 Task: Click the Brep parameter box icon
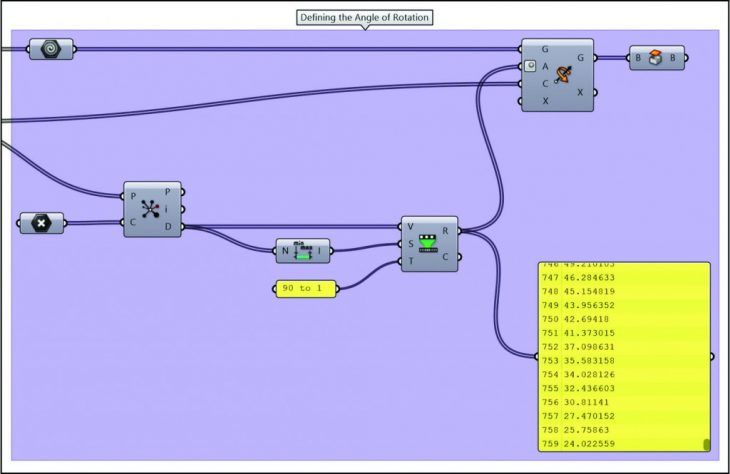[x=657, y=58]
